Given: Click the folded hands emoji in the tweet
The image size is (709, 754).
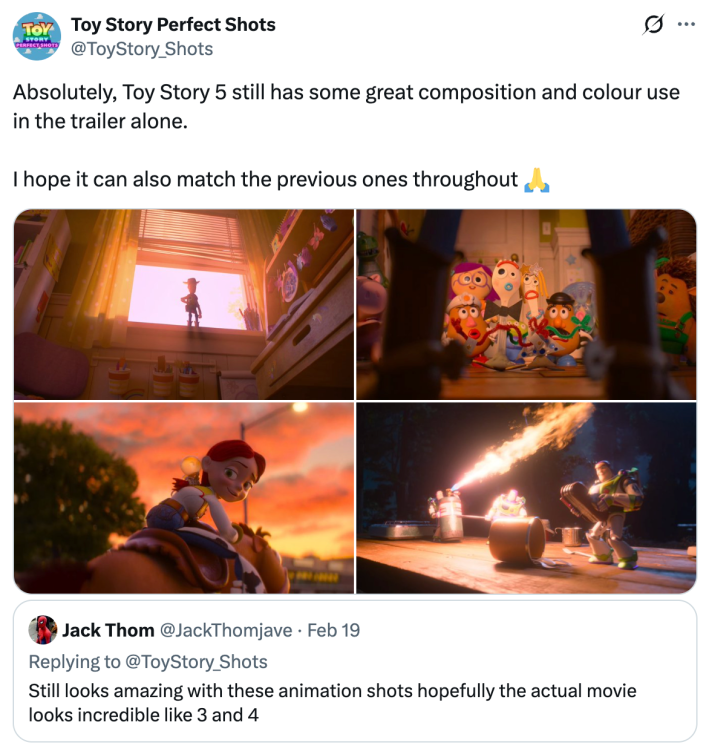Looking at the screenshot, I should pos(537,179).
